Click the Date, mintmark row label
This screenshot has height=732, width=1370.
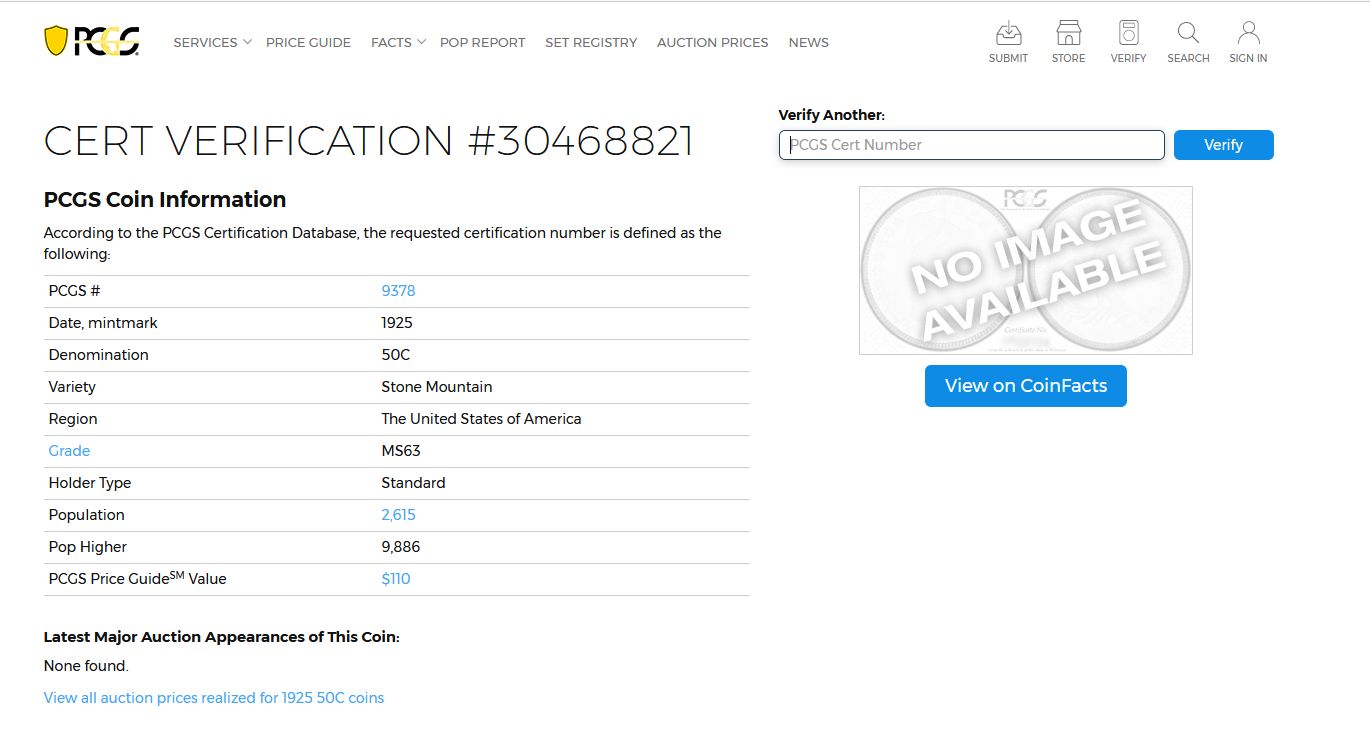(x=103, y=323)
